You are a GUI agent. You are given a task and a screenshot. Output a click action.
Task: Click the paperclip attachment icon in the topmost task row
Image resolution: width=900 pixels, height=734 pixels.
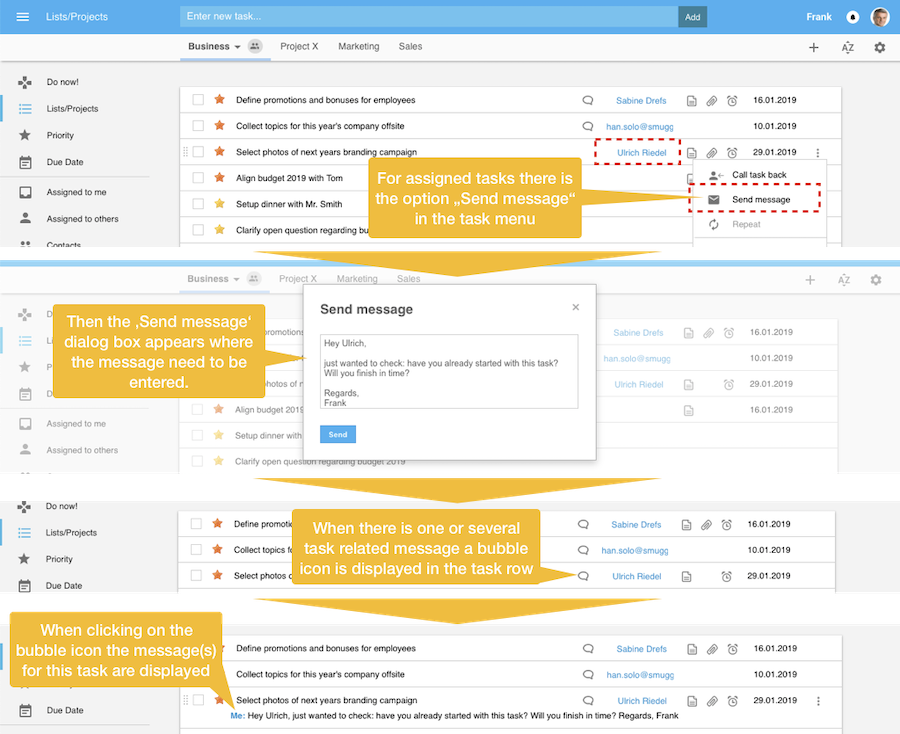pos(711,101)
